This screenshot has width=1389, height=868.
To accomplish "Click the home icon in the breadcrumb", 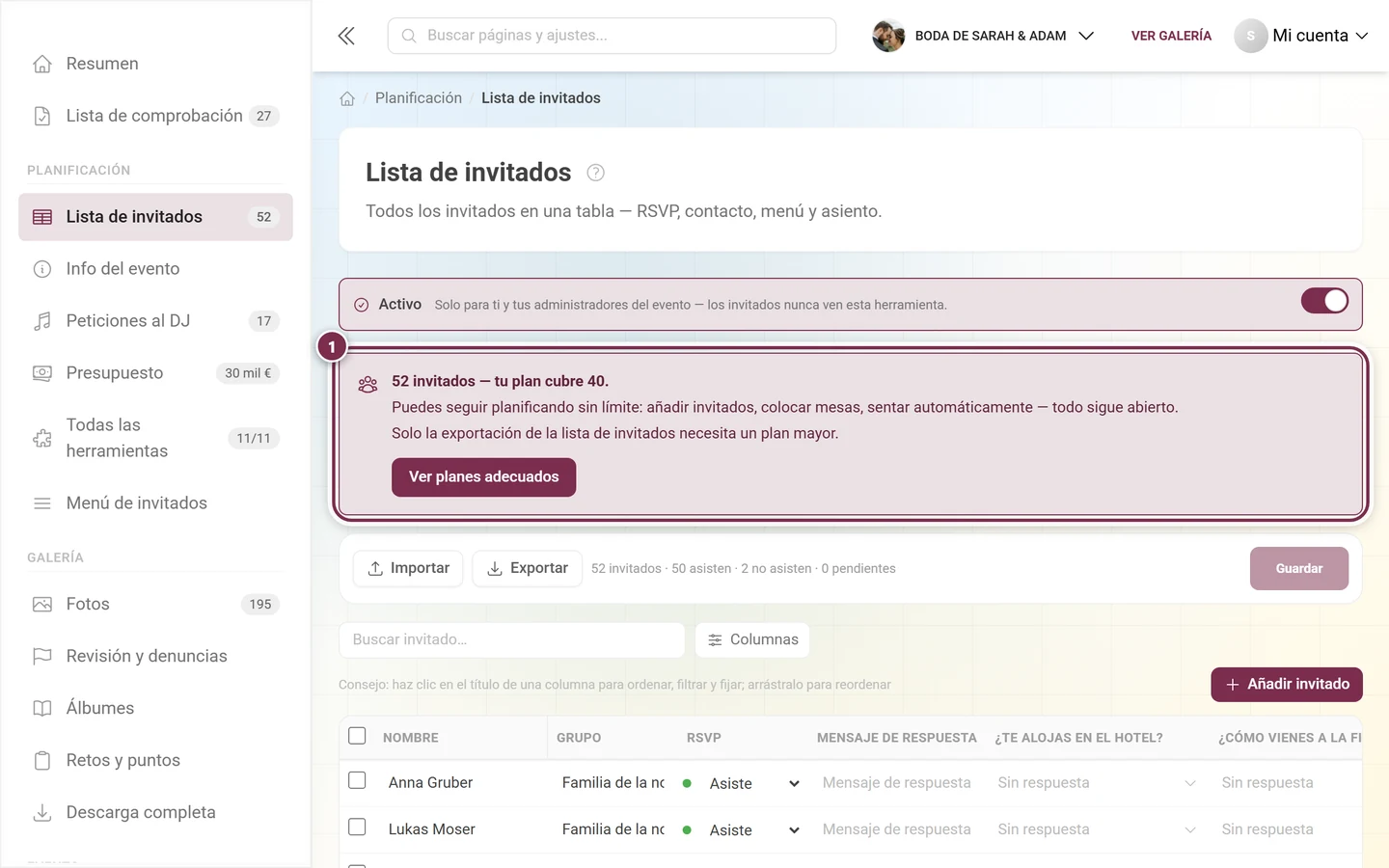I will tap(347, 98).
